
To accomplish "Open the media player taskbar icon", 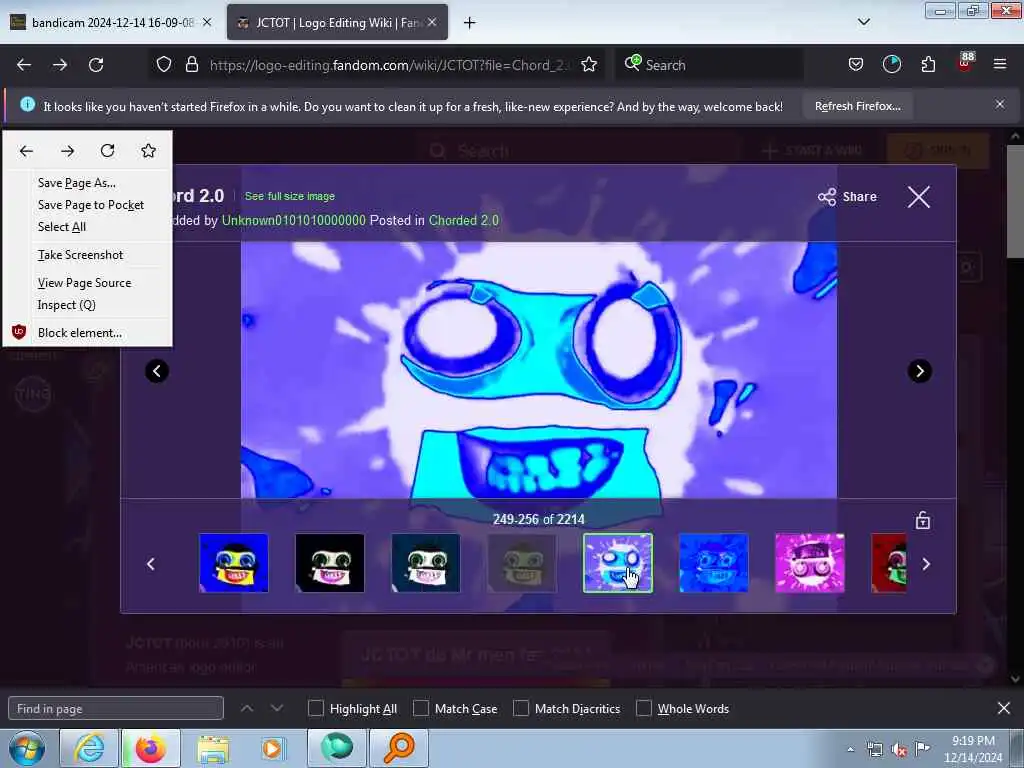I will click(x=272, y=748).
